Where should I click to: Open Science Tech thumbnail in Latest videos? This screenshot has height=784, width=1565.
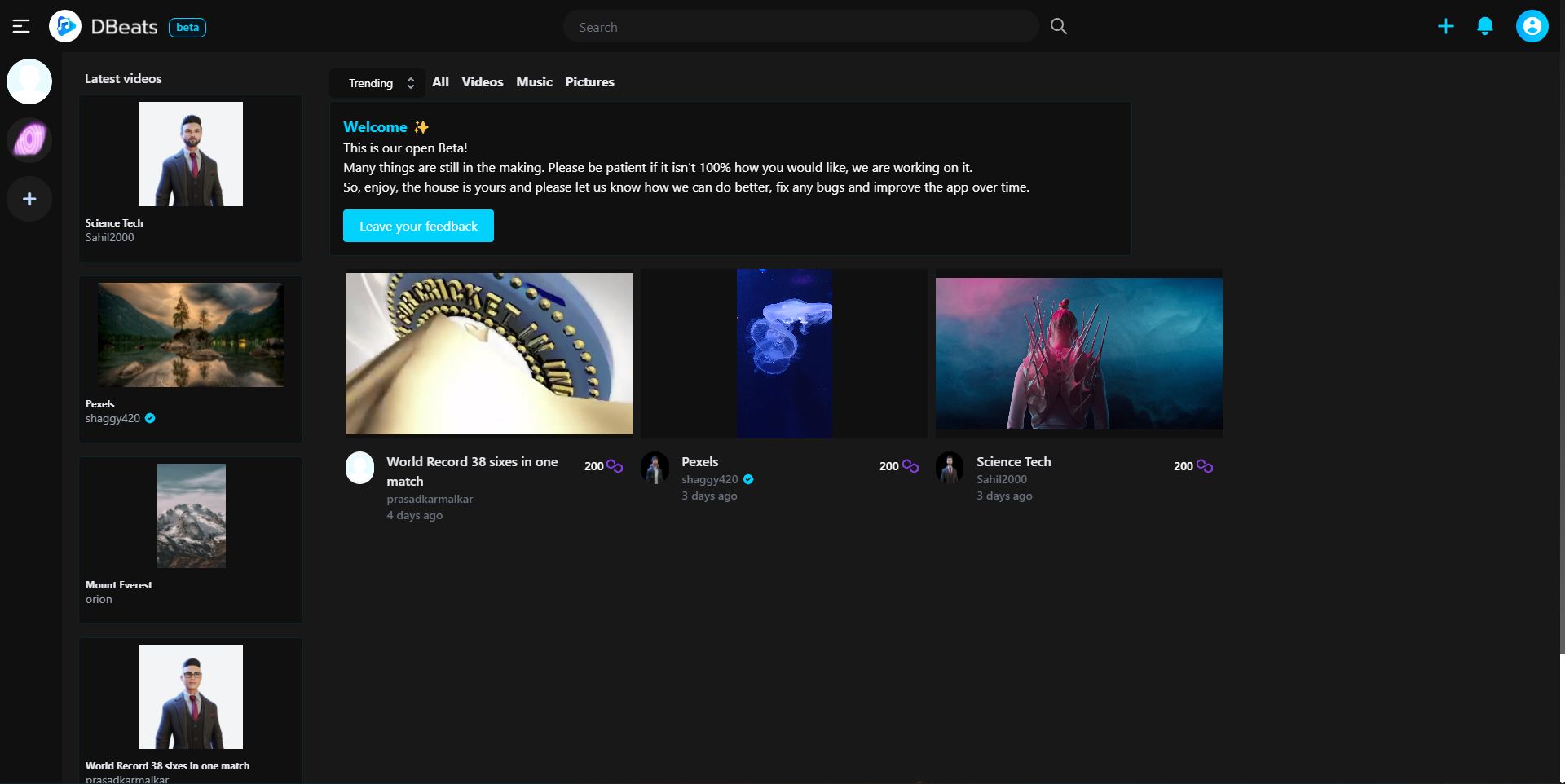tap(191, 154)
